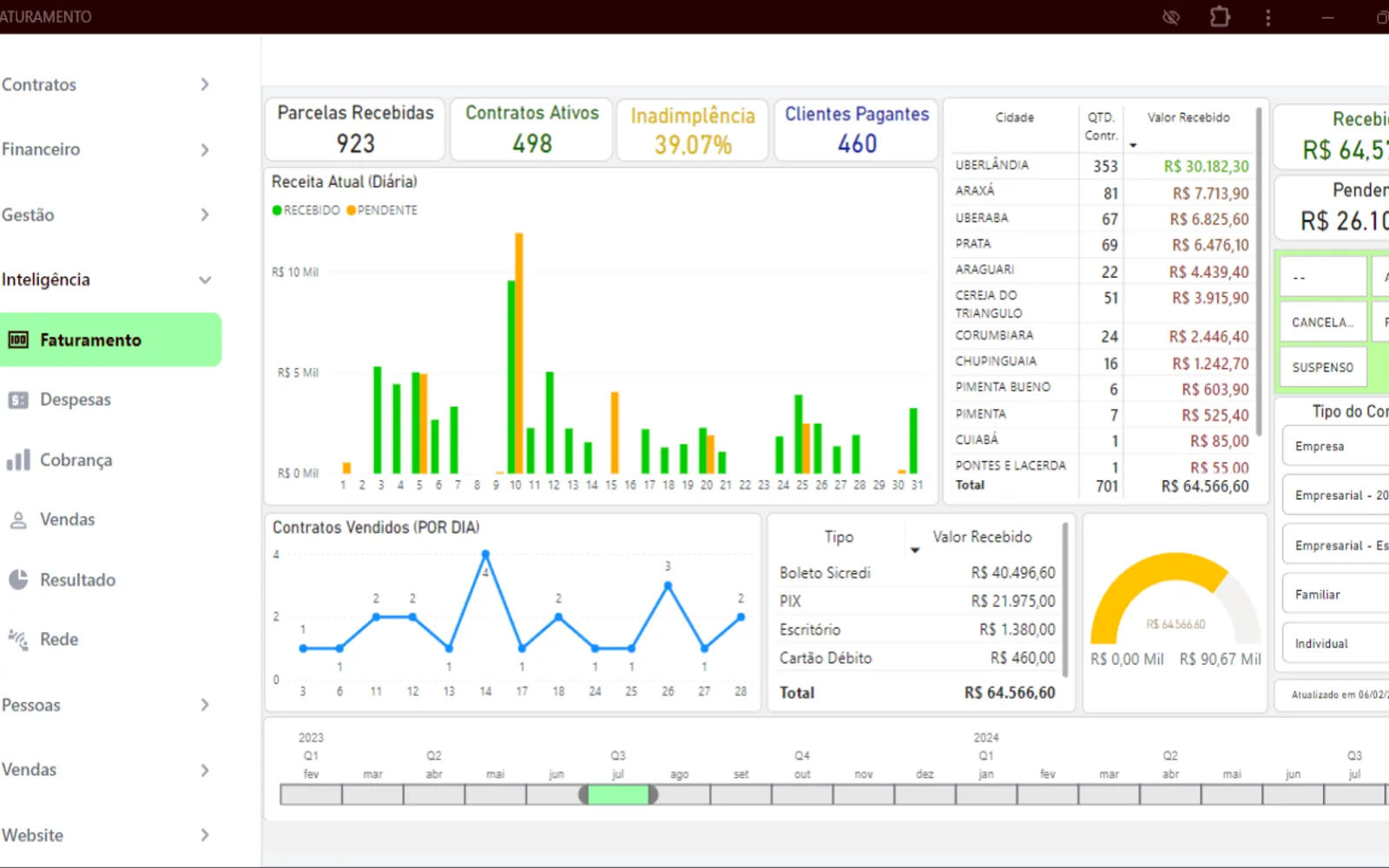1389x868 pixels.
Task: Click the green selected range on timeline slider
Action: click(618, 794)
